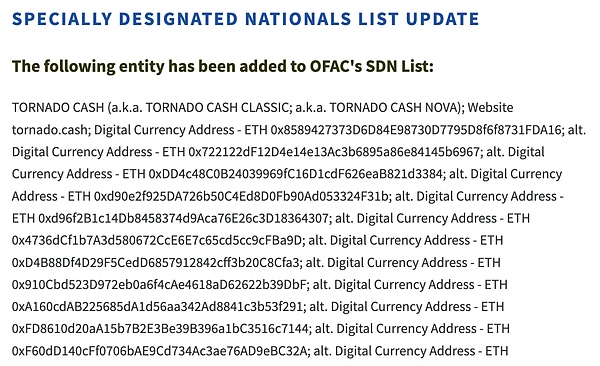Click the 'following entity has been added' subheading
600x366 pixels.
click(x=223, y=66)
